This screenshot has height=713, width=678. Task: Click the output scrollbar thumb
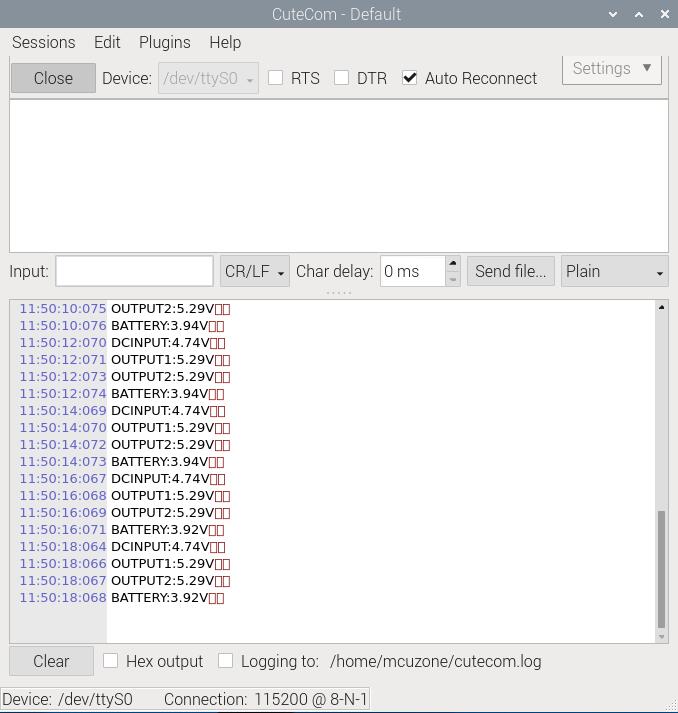(x=662, y=569)
